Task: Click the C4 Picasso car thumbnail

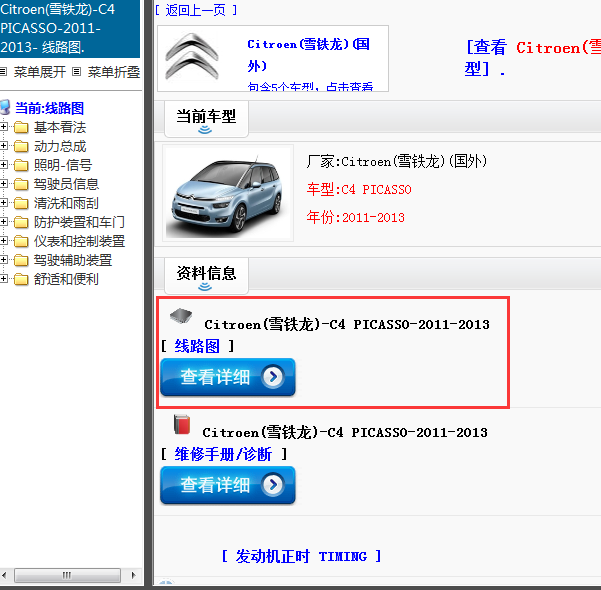Action: tap(228, 193)
